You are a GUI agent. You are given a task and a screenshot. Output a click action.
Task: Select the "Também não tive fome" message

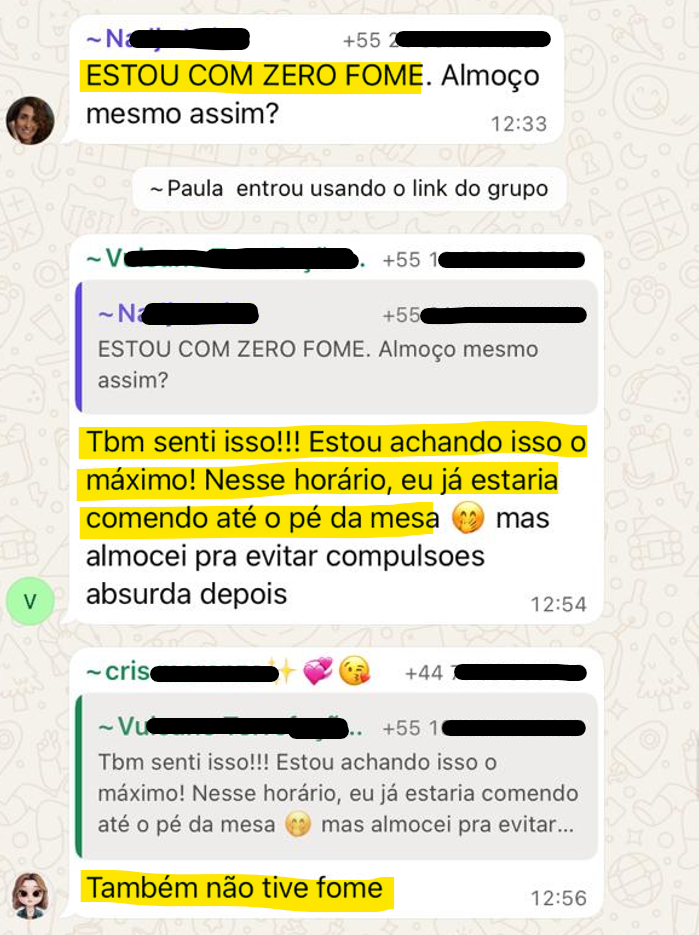235,888
